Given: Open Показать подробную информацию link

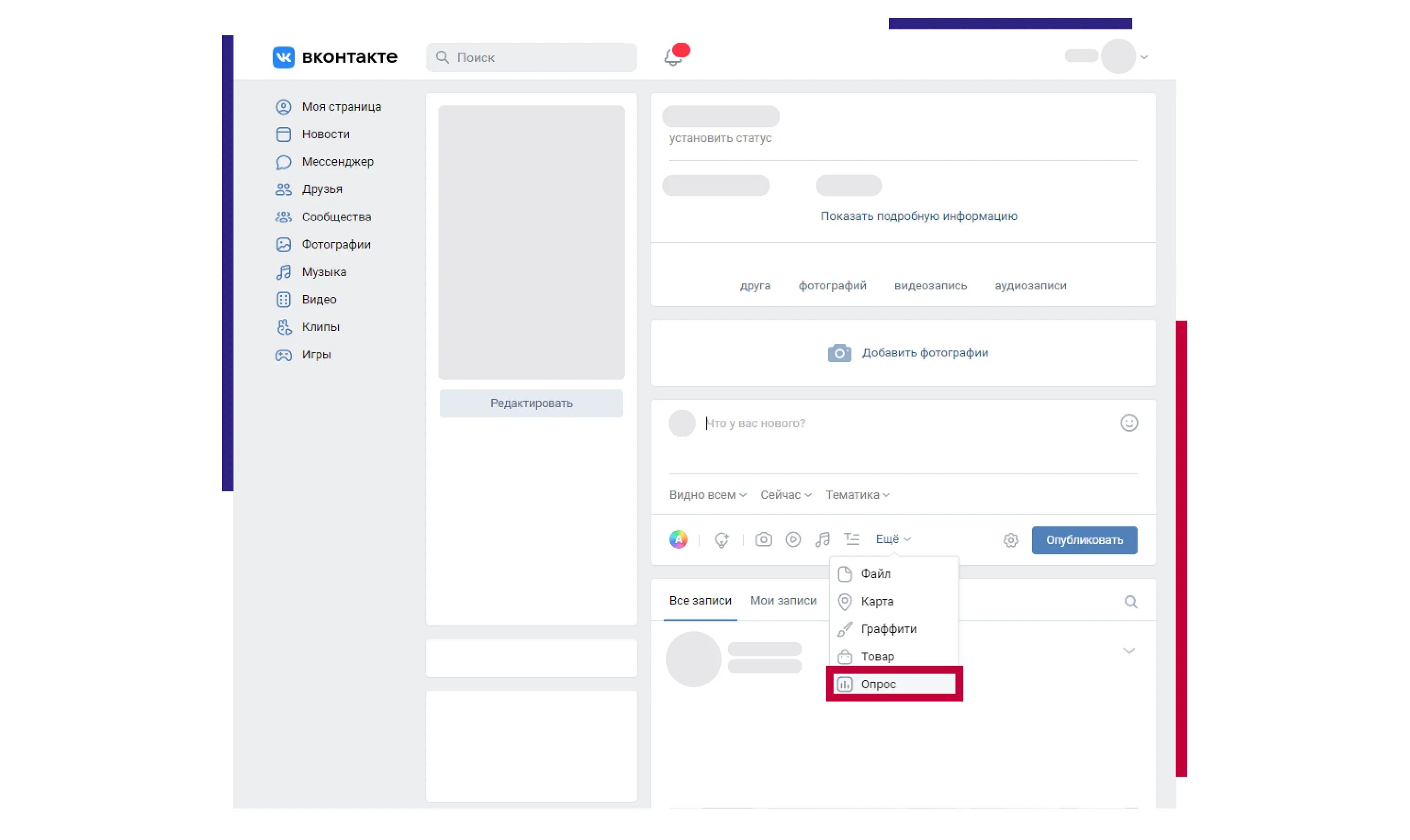Looking at the screenshot, I should click(918, 216).
